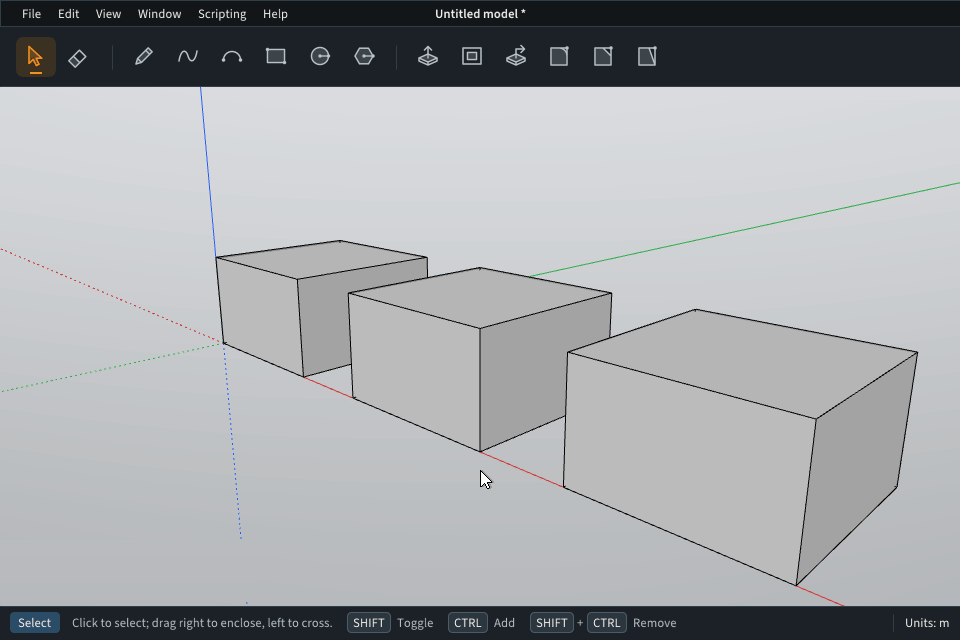Click the 'Remove' status bar label
Screen dimensions: 960x640
point(654,623)
